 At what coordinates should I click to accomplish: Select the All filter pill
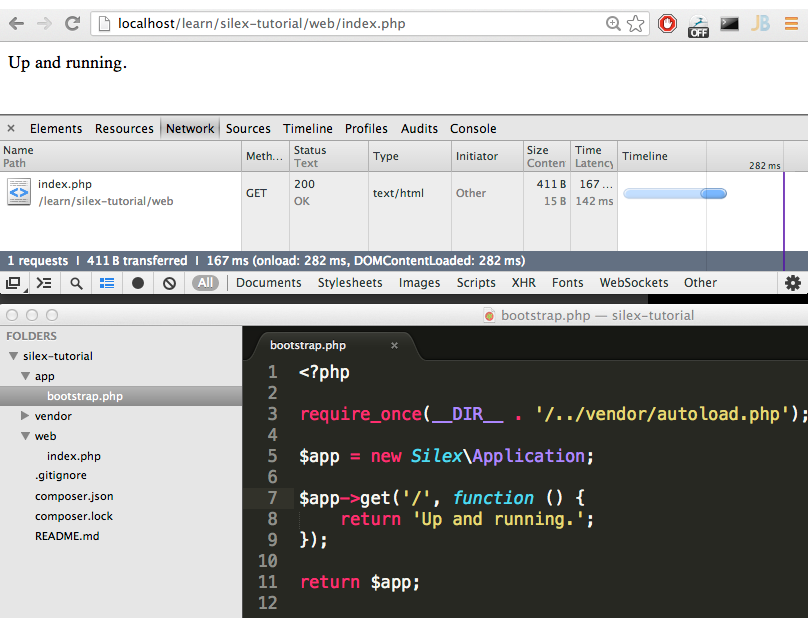(206, 283)
